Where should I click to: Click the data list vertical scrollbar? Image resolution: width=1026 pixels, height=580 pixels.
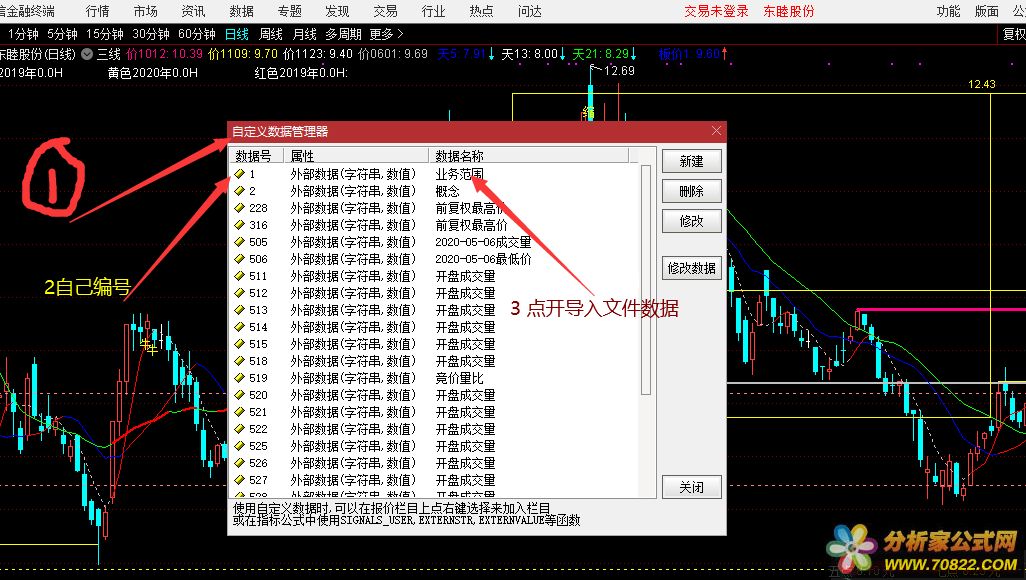click(x=646, y=280)
